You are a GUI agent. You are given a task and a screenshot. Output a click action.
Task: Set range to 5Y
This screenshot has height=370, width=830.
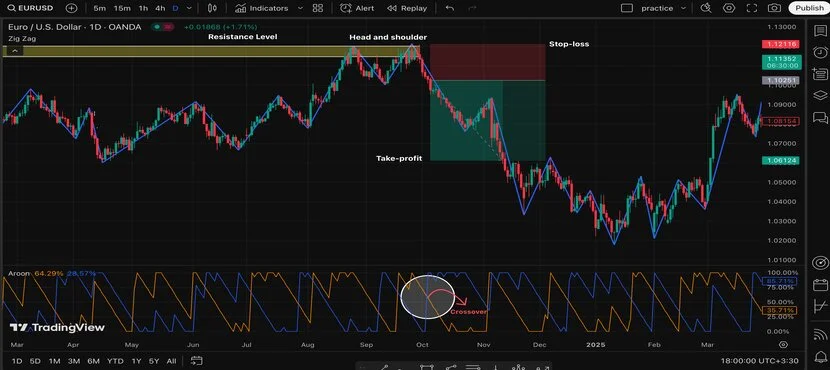click(154, 361)
